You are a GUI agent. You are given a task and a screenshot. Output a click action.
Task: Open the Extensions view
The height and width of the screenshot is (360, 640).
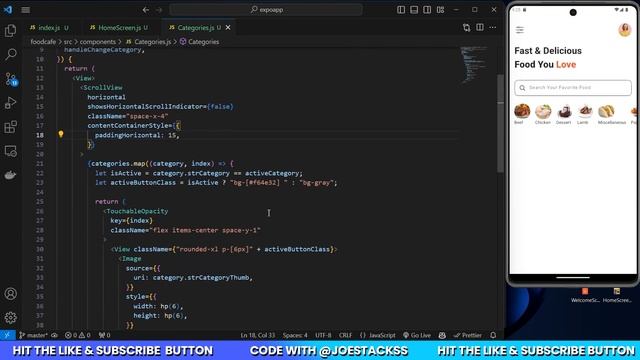[11, 127]
